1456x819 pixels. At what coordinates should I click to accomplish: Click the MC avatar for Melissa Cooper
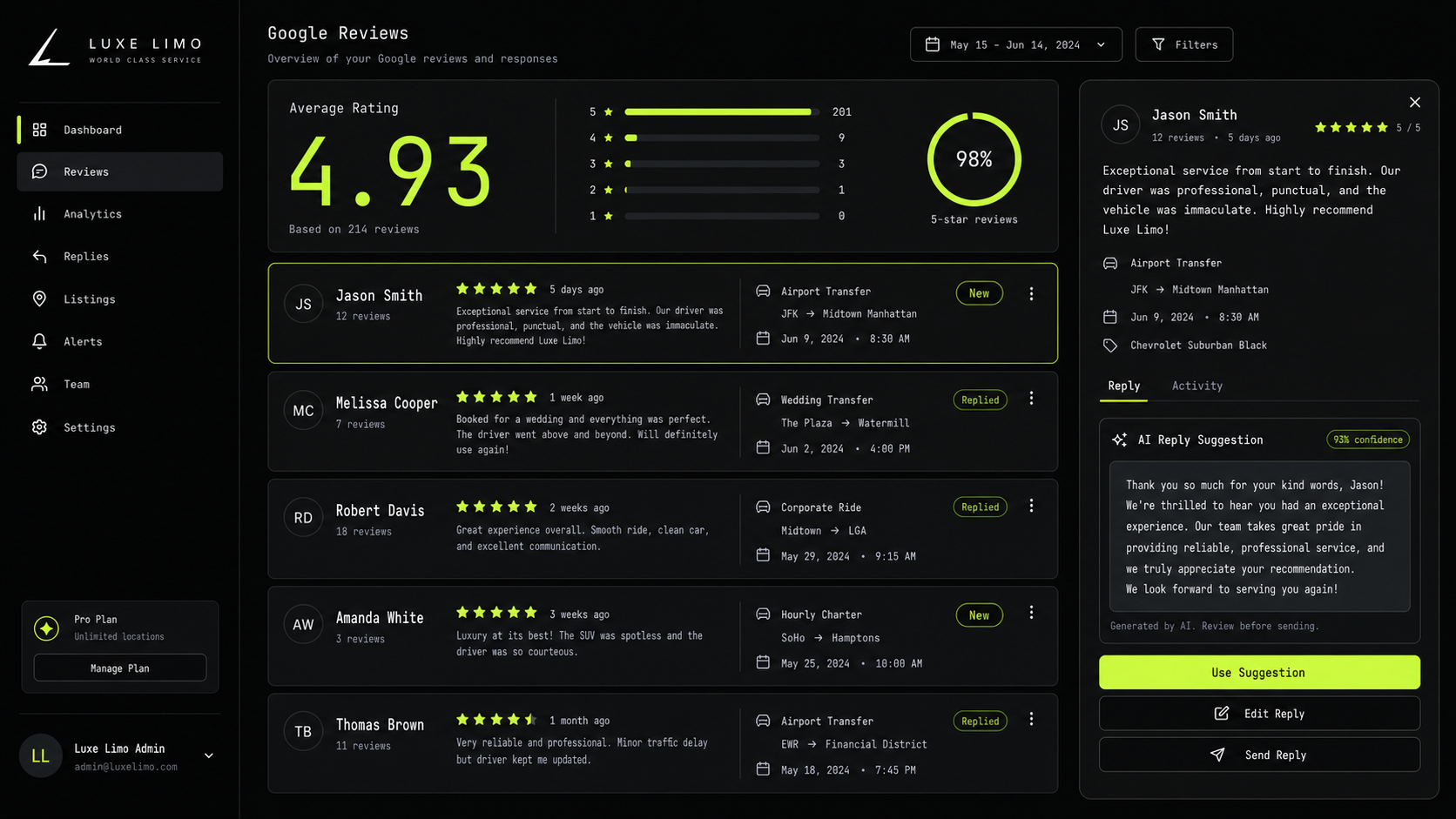coord(303,410)
